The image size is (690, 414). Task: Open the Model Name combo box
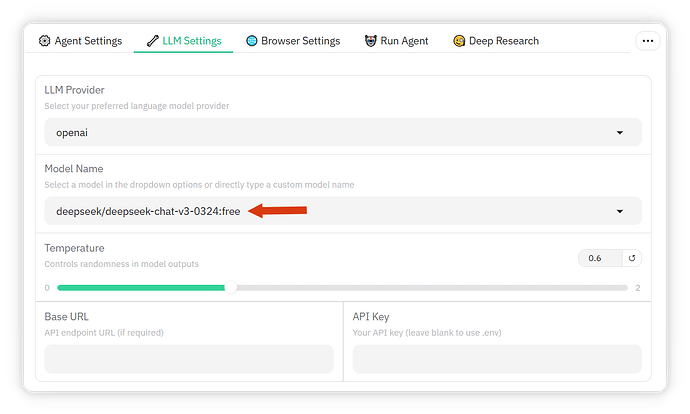(x=343, y=211)
